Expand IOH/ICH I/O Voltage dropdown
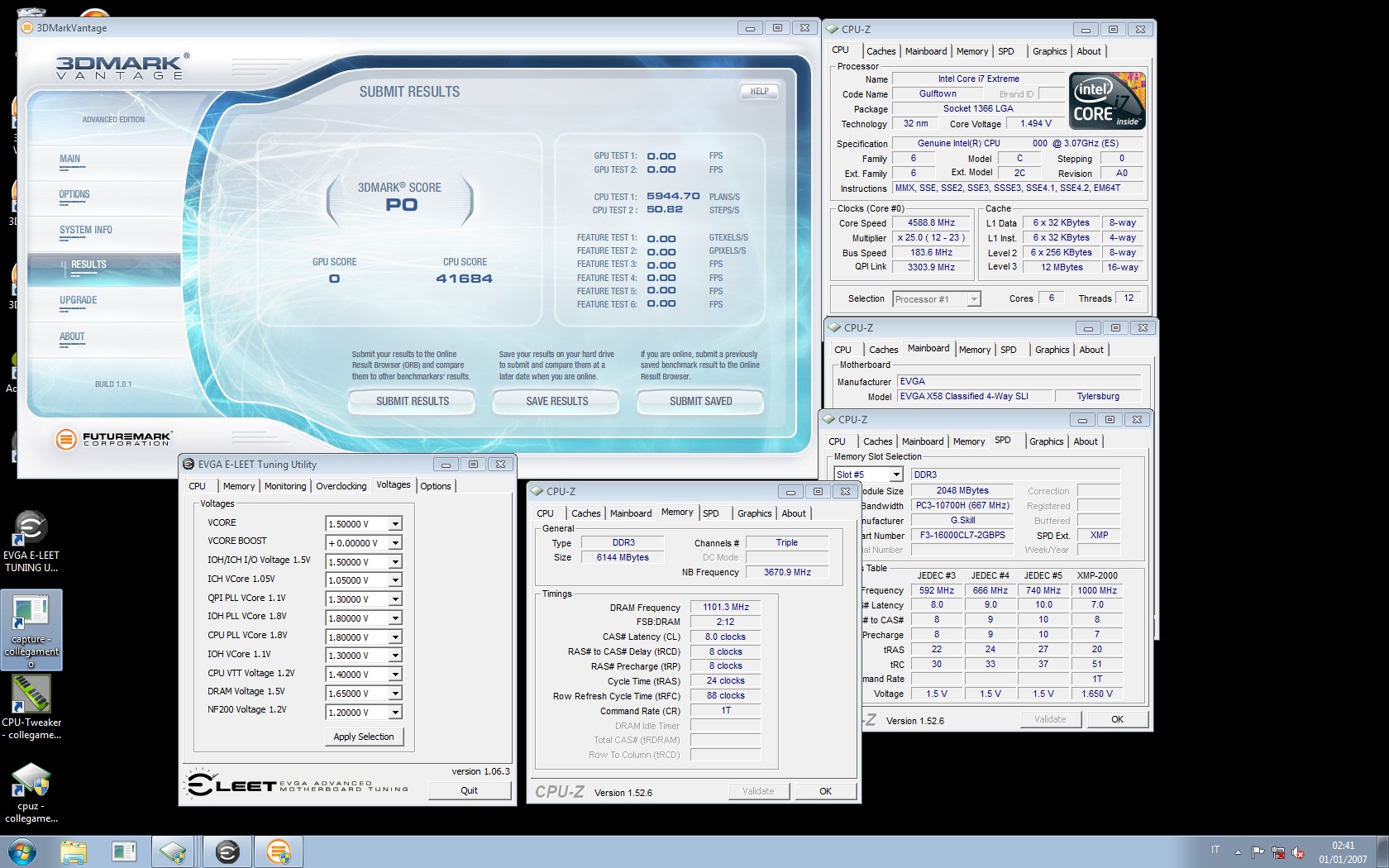1389x868 pixels. [395, 562]
